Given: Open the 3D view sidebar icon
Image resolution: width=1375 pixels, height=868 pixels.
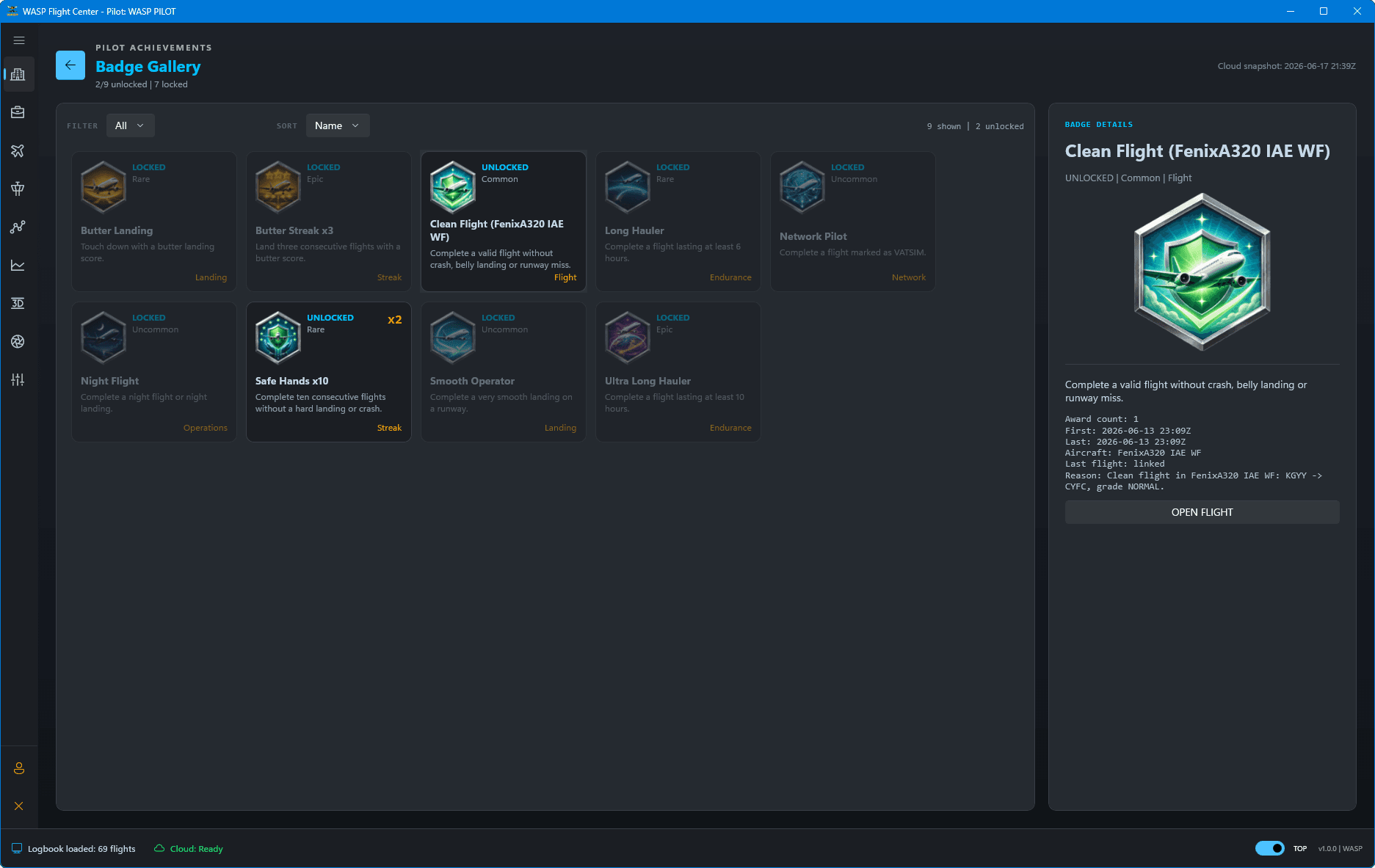Looking at the screenshot, I should point(18,303).
